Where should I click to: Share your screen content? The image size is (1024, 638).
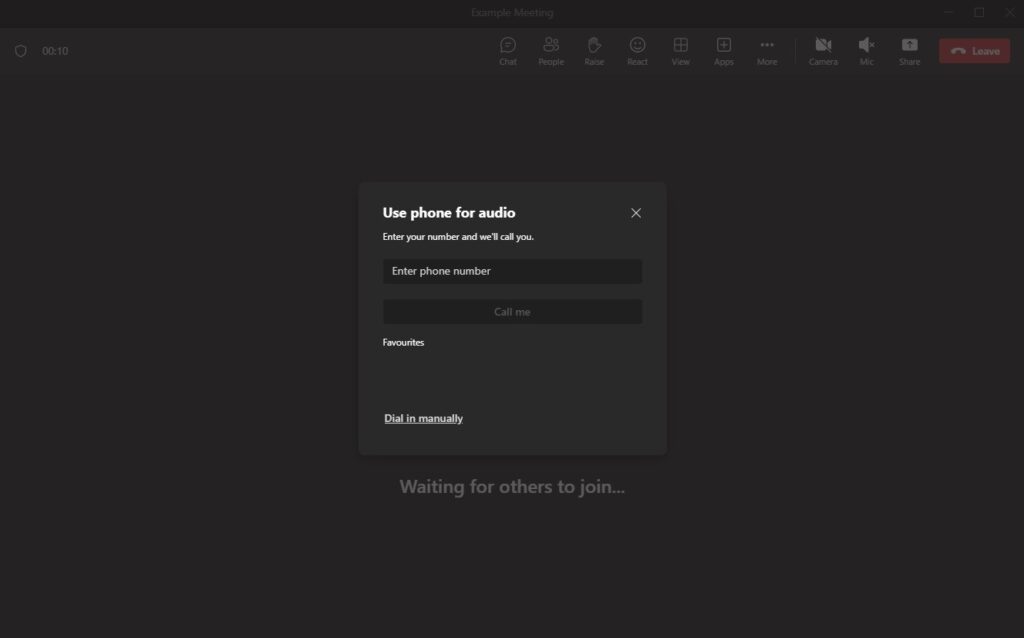[909, 51]
